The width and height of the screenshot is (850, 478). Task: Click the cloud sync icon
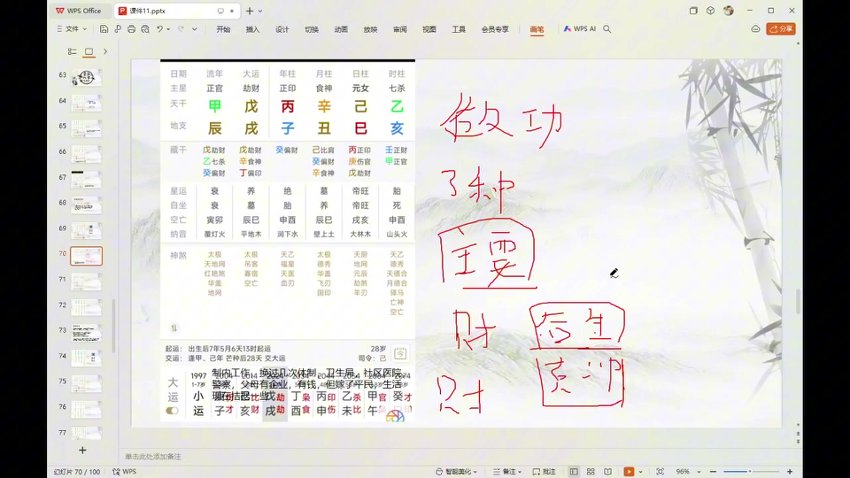coord(756,29)
